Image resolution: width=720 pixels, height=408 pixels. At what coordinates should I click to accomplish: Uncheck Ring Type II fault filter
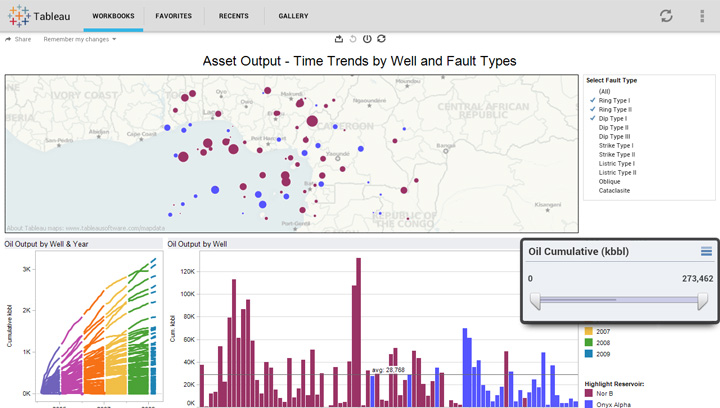[x=593, y=109]
